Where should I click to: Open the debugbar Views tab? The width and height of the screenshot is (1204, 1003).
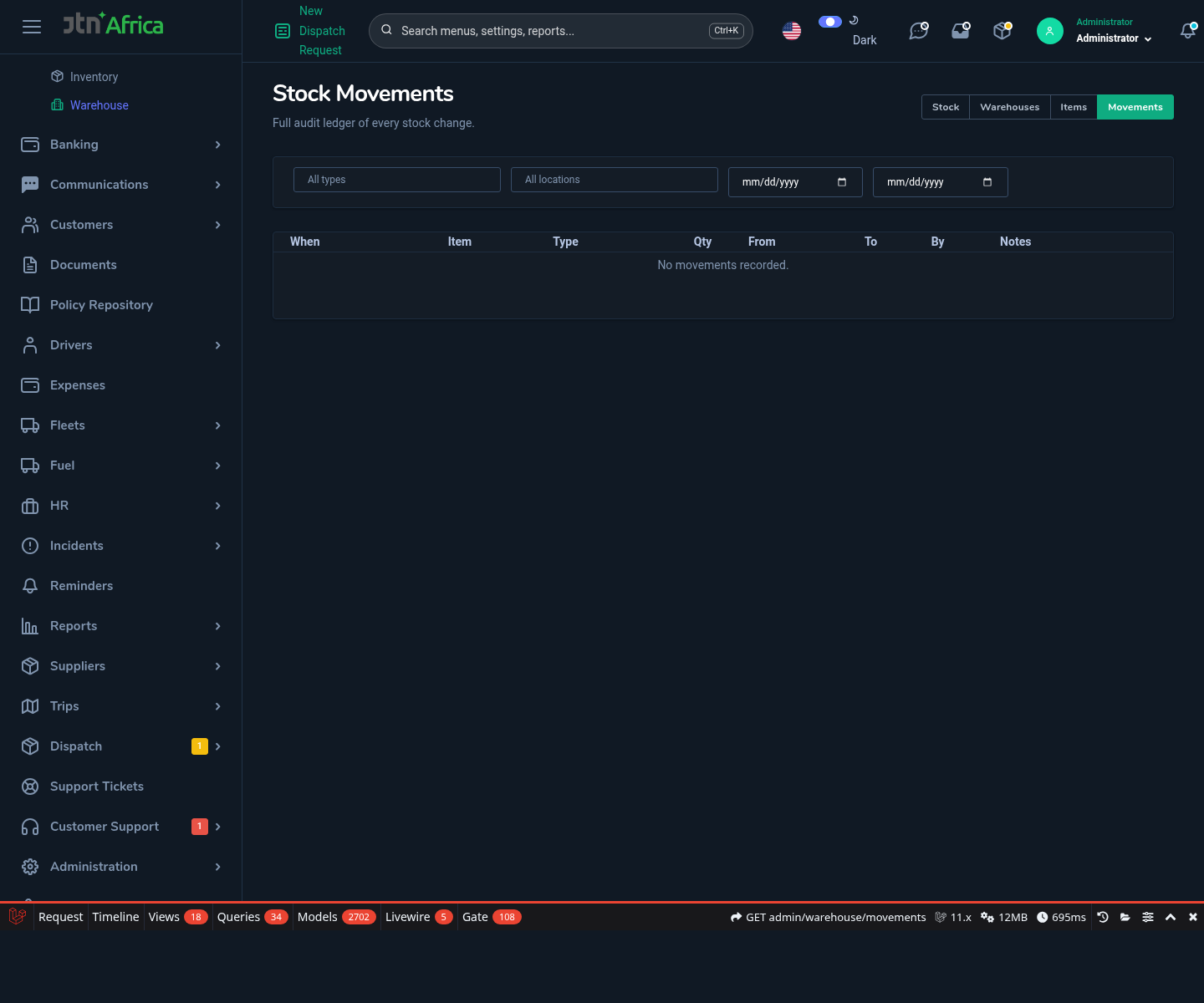tap(178, 917)
